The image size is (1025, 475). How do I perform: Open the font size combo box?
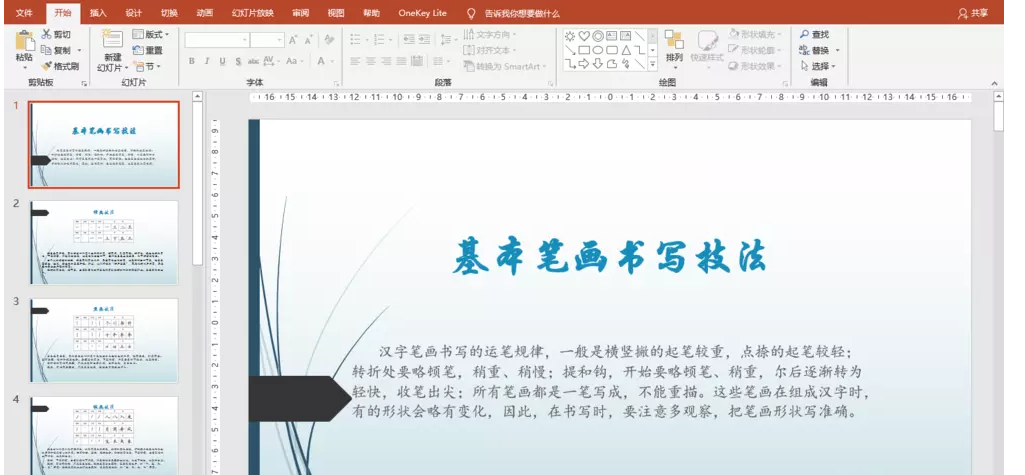pos(267,40)
